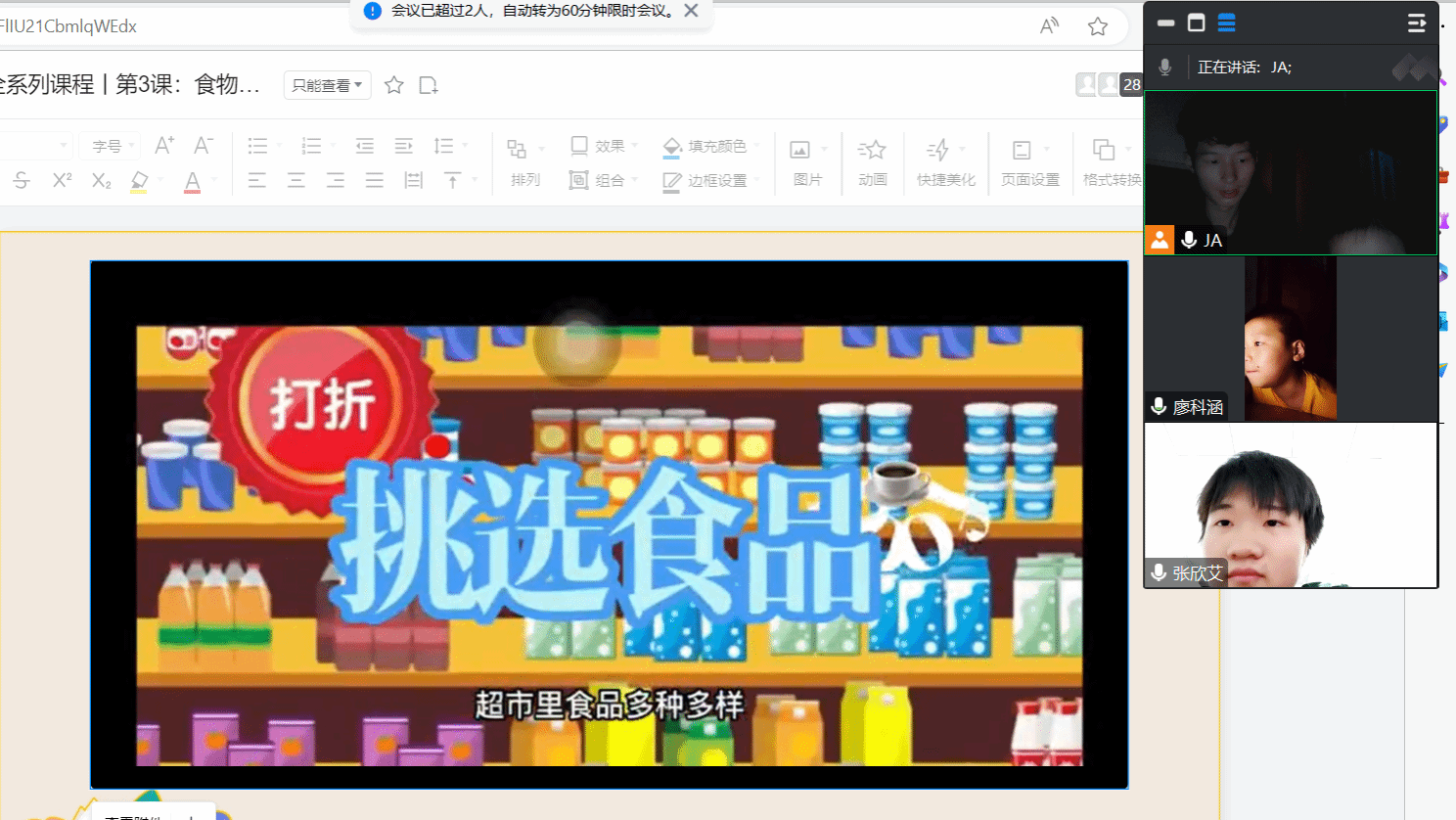This screenshot has height=820, width=1456.
Task: Switch meeting panel to stacked list view
Action: click(x=1226, y=23)
